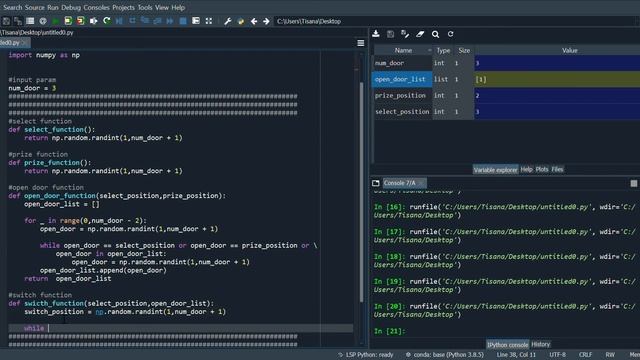The width and height of the screenshot is (640, 360).
Task: Click the Save file icon in toolbar
Action: 6,21
